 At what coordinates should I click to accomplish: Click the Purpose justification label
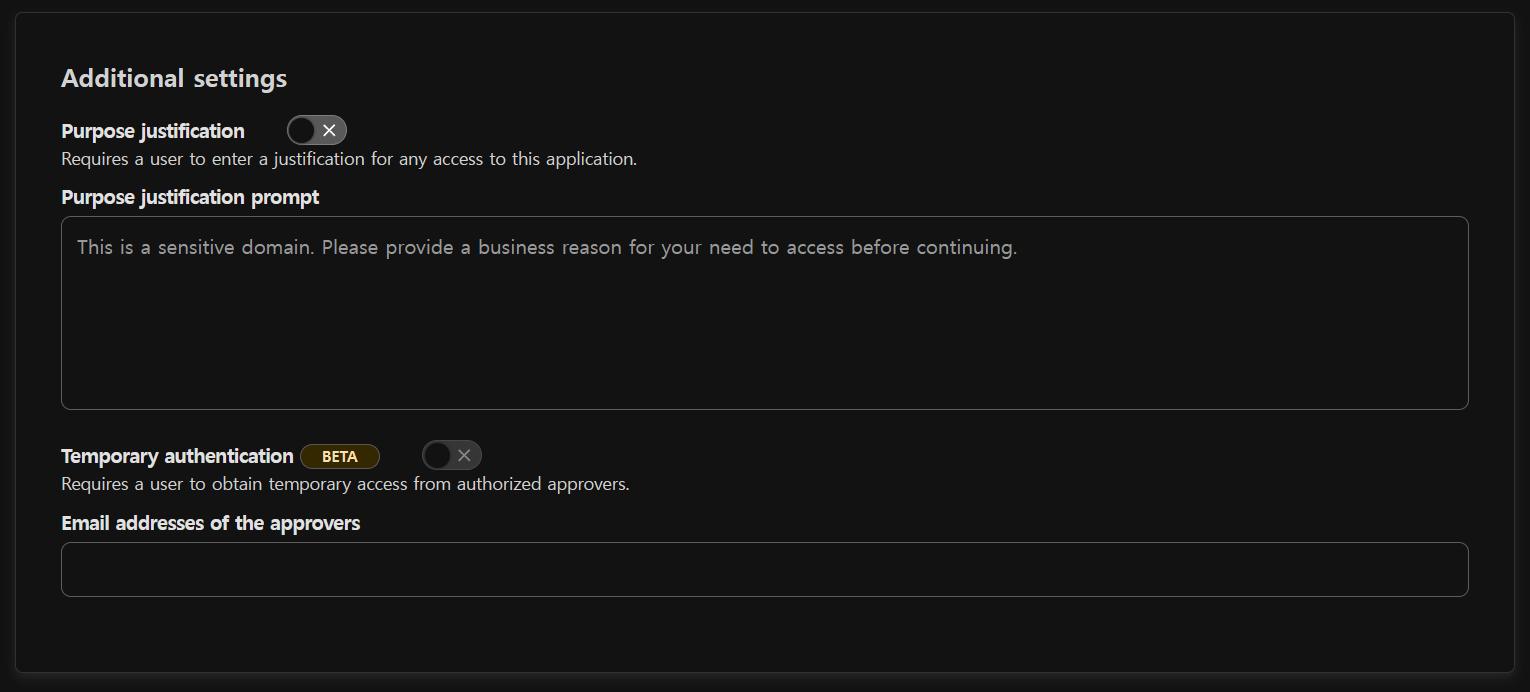tap(153, 131)
